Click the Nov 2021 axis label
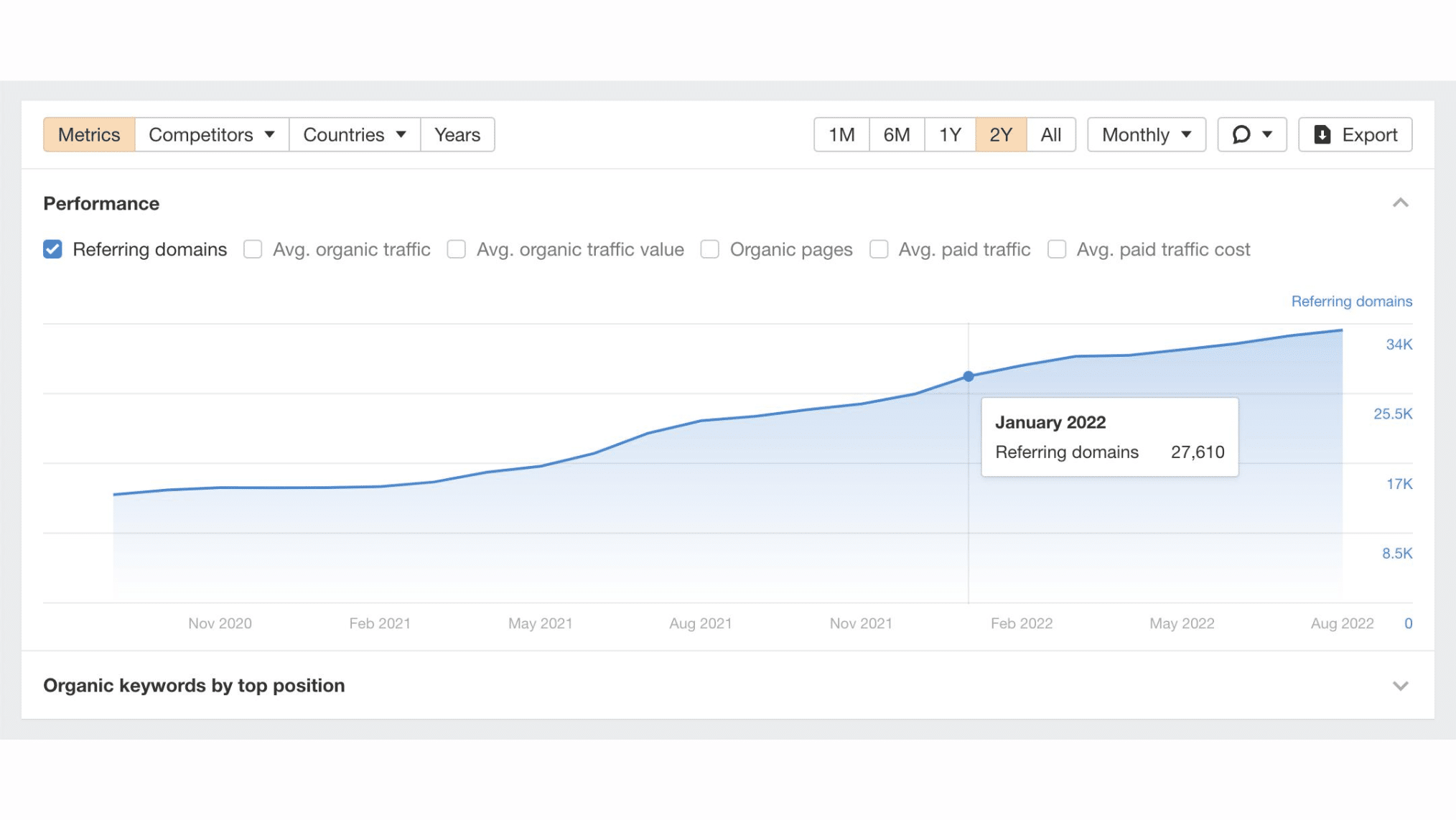Viewport: 1456px width, 820px height. point(861,623)
